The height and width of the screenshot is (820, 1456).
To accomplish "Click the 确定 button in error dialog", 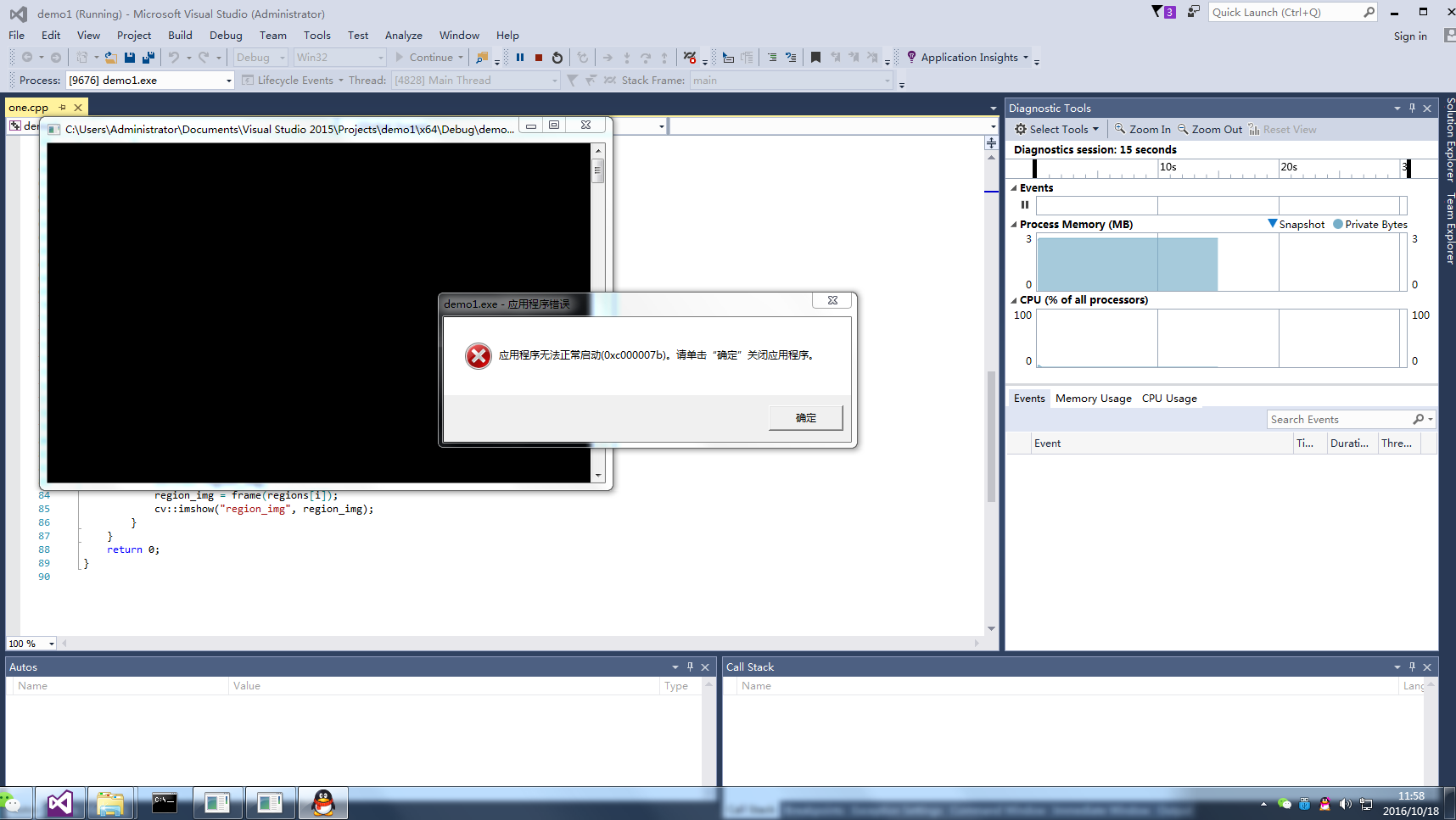I will coord(806,418).
